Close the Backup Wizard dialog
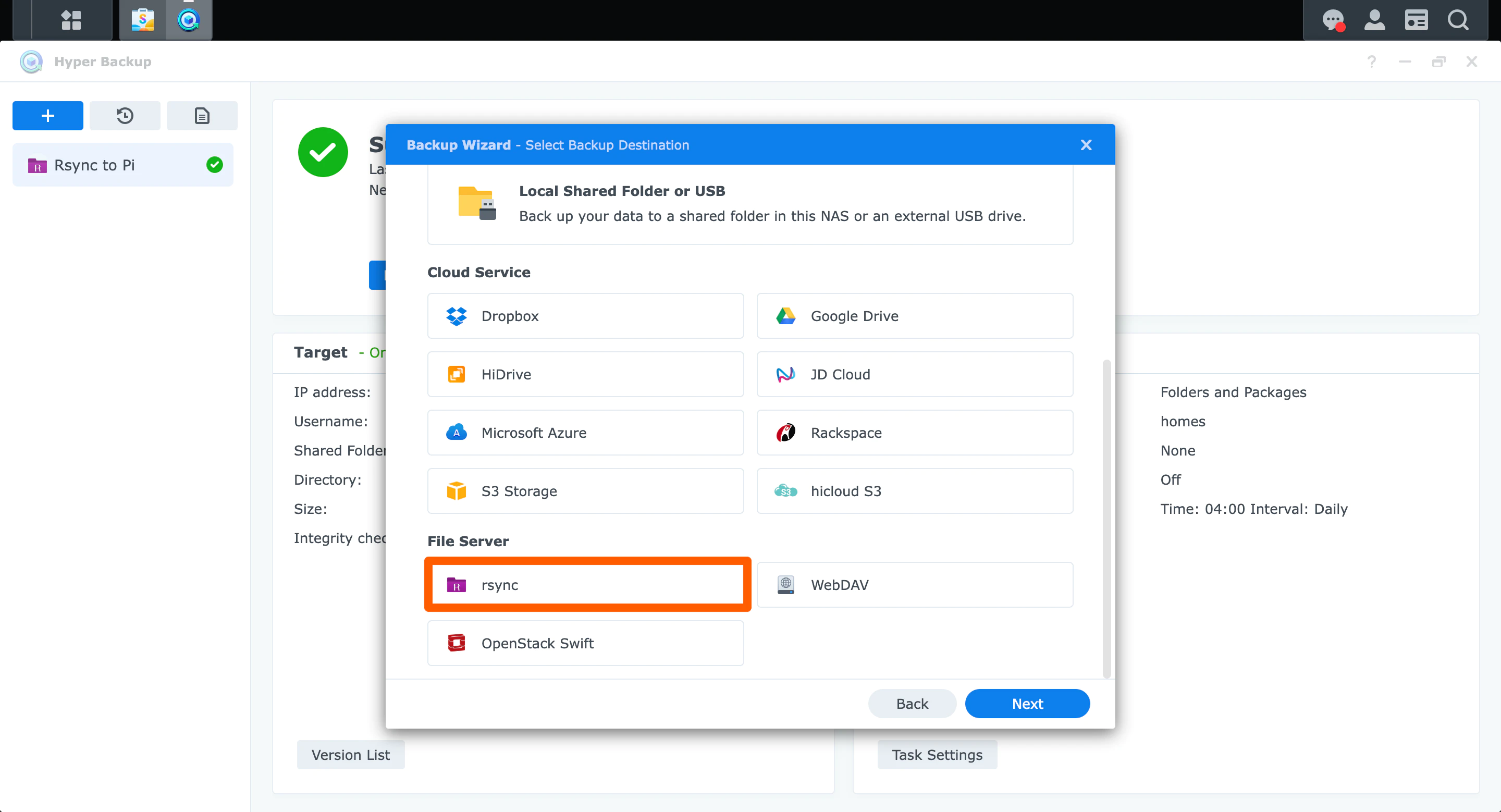The width and height of the screenshot is (1501, 812). 1086,145
